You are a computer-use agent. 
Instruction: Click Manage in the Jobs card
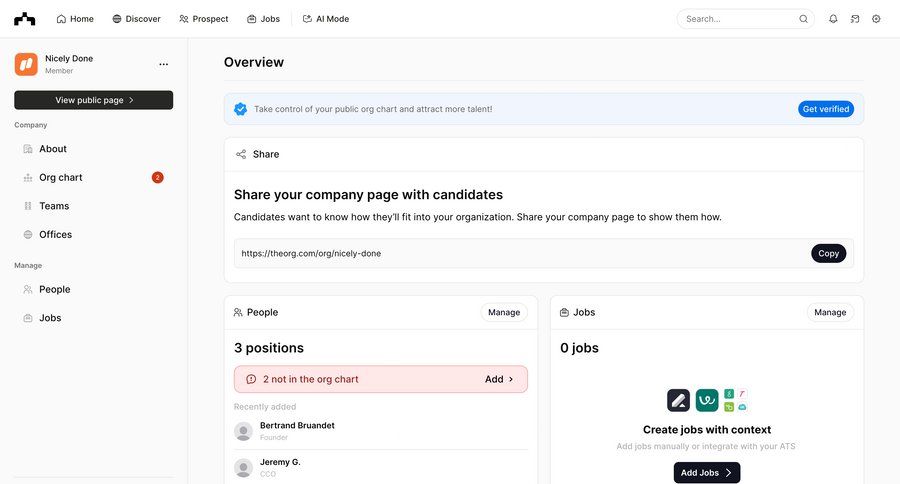coord(830,312)
